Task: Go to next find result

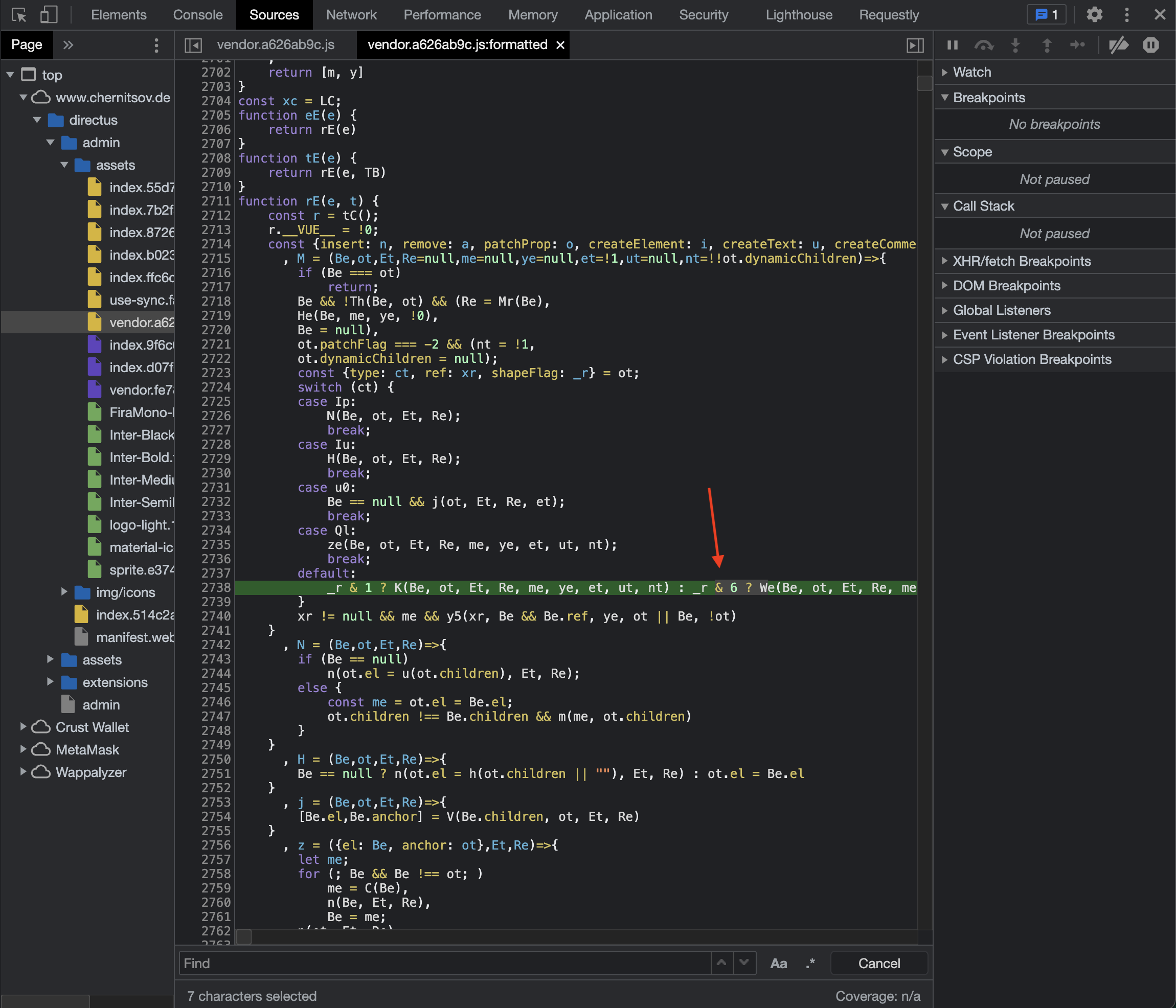Action: tap(744, 963)
